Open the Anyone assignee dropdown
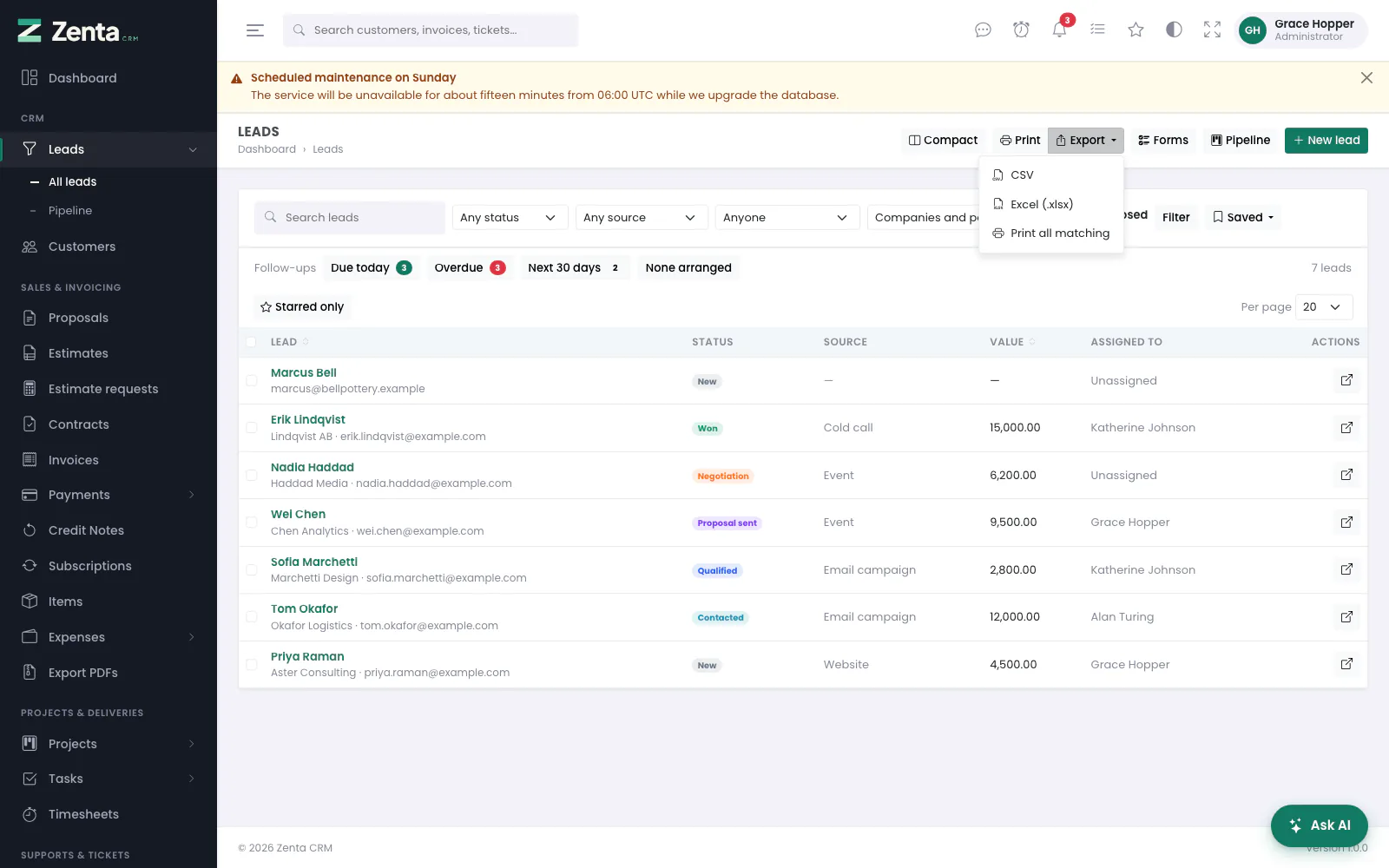 (x=787, y=218)
